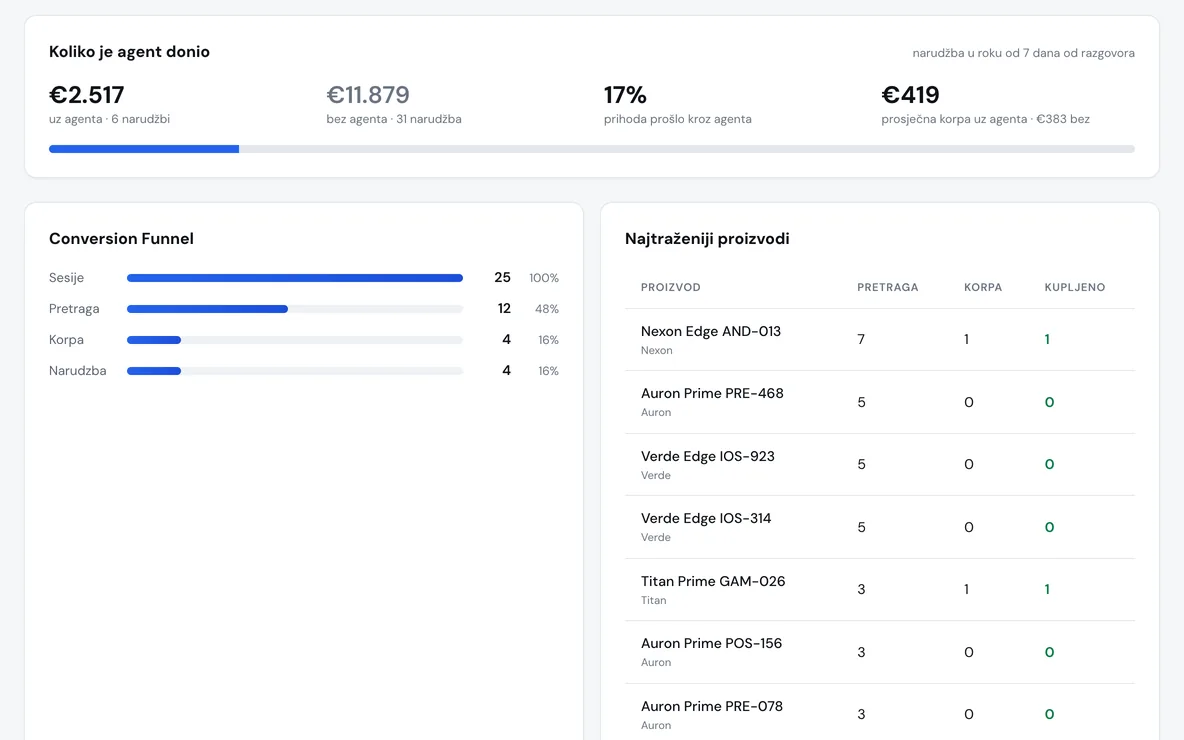Image resolution: width=1184 pixels, height=740 pixels.
Task: Click the PROIZVOD column header
Action: pyautogui.click(x=671, y=287)
